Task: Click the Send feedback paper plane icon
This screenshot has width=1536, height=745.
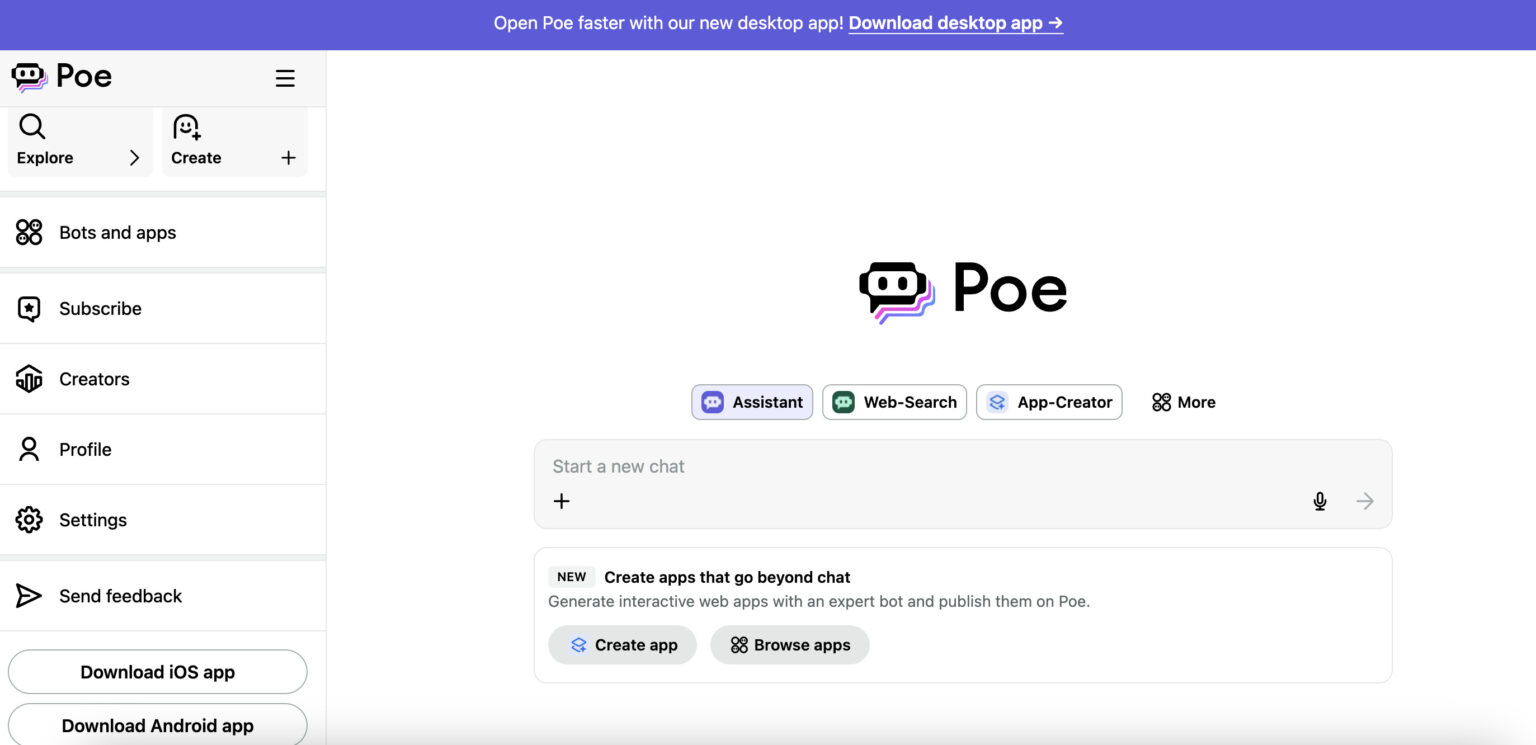Action: [29, 596]
